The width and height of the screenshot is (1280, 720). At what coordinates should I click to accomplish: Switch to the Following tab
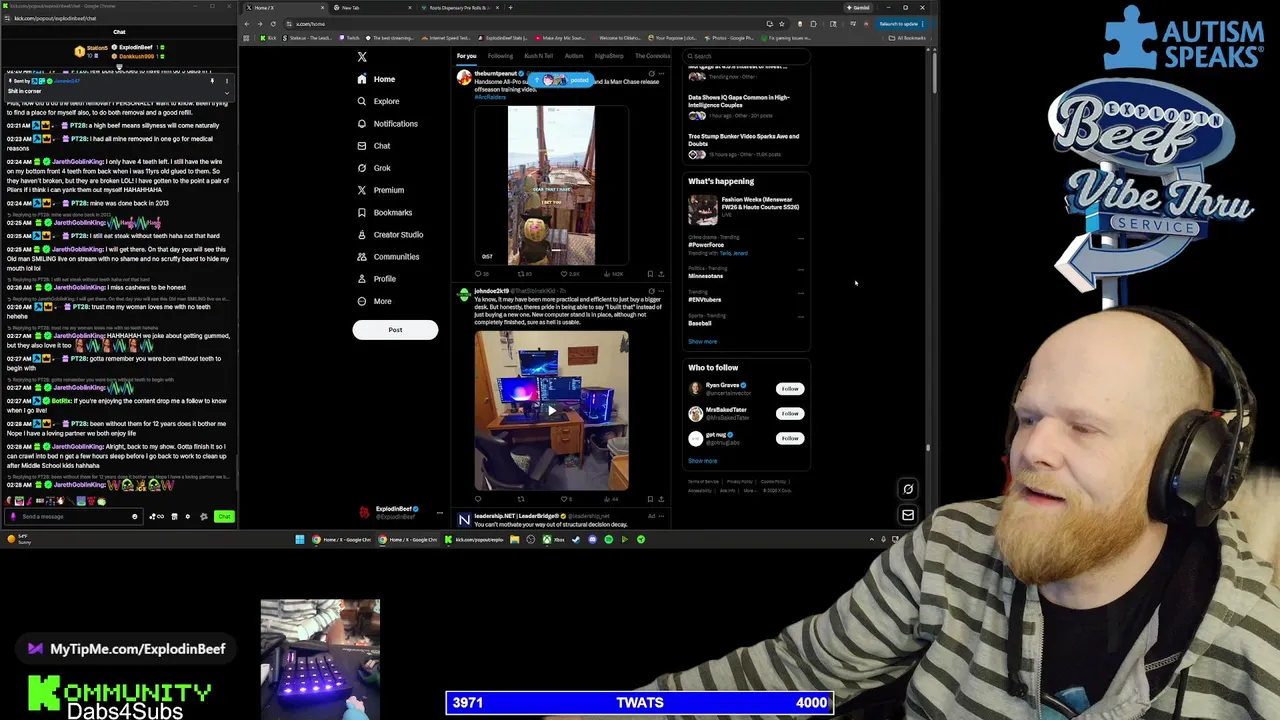click(x=500, y=56)
